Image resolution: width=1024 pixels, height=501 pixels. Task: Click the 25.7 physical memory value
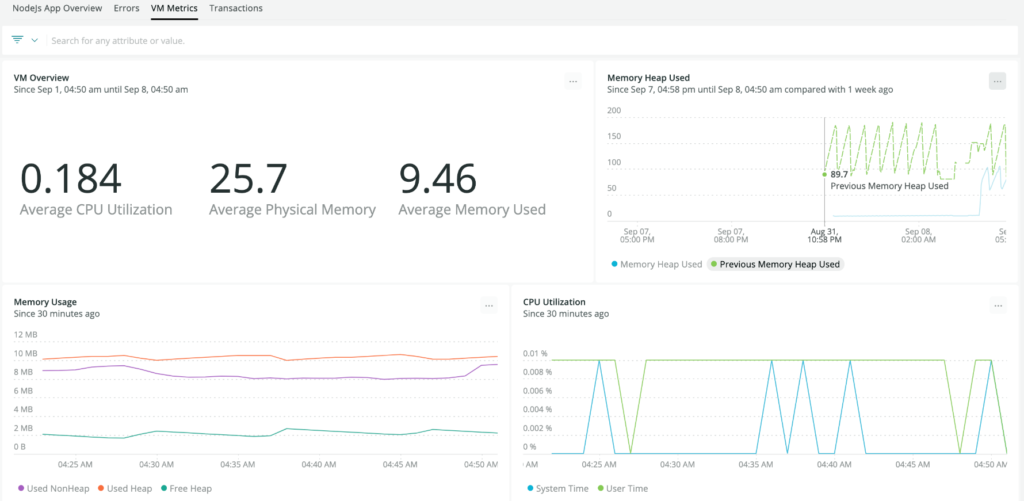pos(248,178)
